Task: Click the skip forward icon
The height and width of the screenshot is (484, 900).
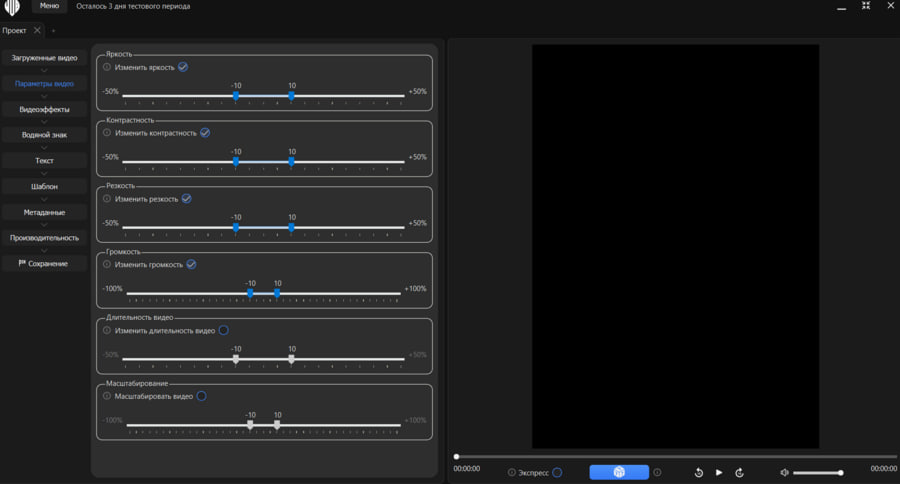Action: 739,472
